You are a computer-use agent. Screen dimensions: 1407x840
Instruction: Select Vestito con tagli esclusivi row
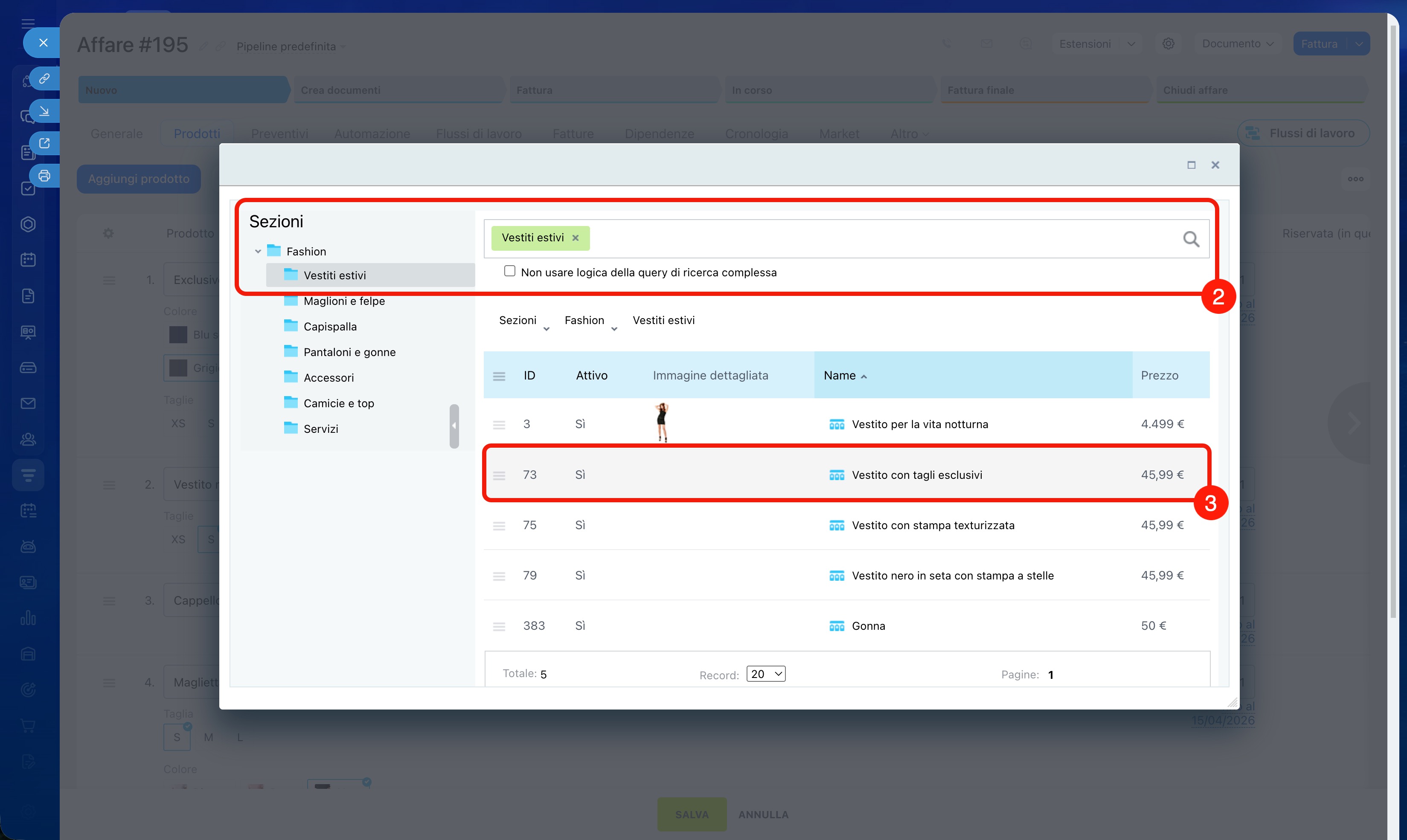[917, 475]
